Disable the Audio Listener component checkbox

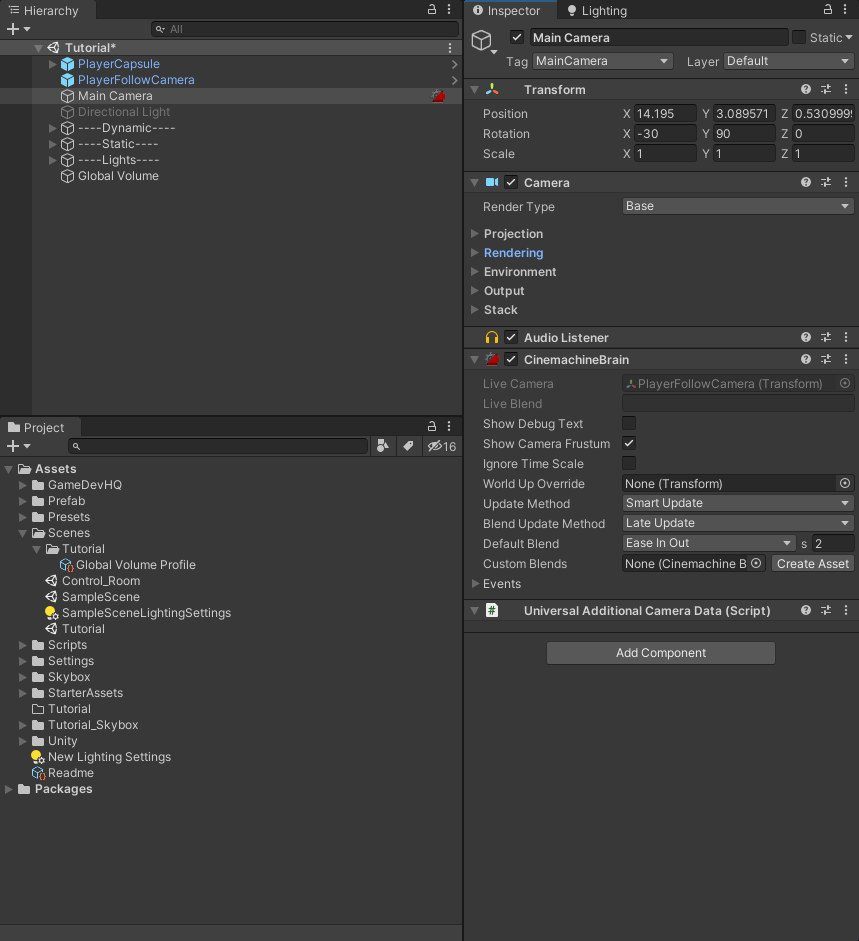point(510,337)
